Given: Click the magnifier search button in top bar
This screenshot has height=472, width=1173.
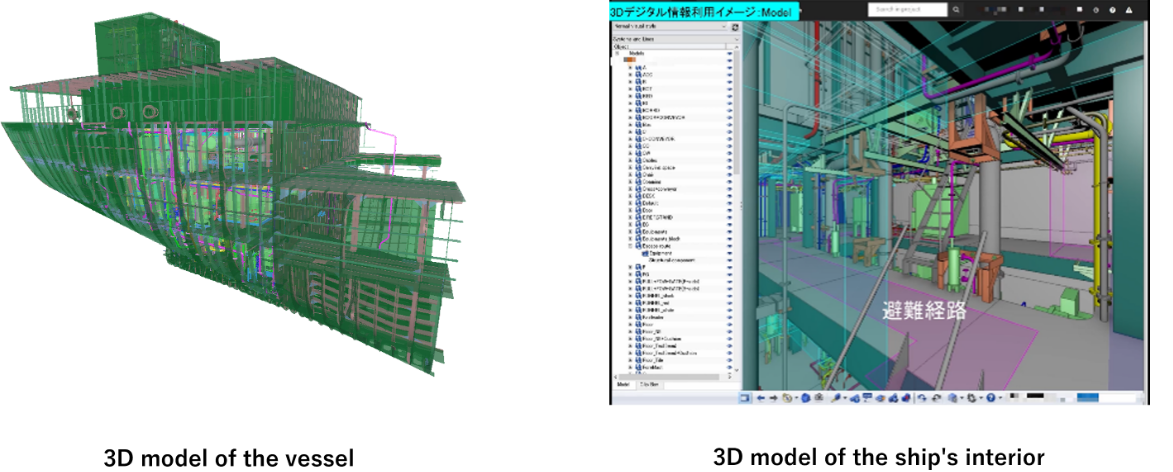Looking at the screenshot, I should point(957,9).
